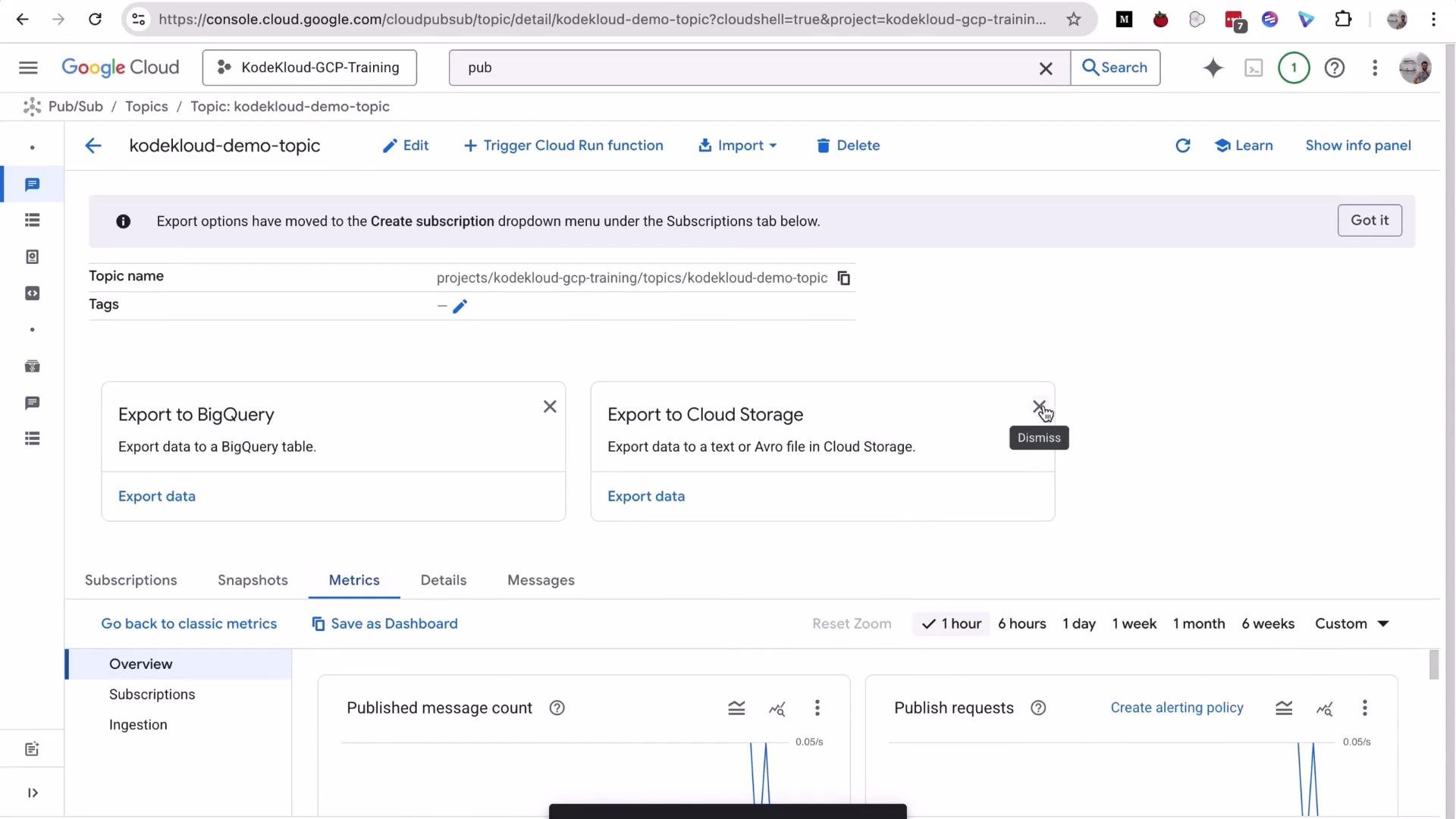Open the browser extensions puzzle icon
Screen dimensions: 1456x819
pyautogui.click(x=1343, y=19)
